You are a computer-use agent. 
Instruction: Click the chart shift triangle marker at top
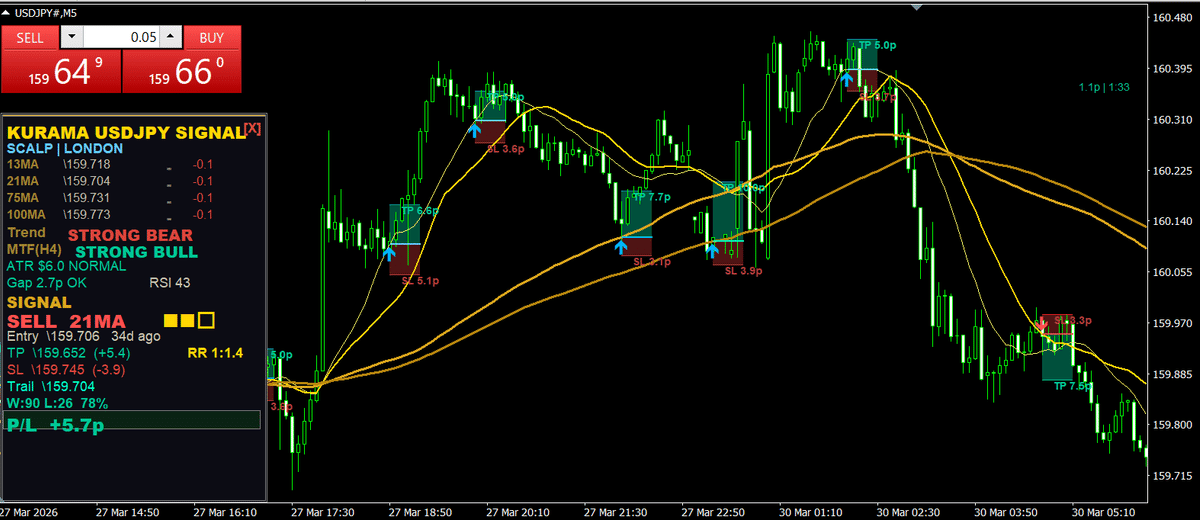(x=917, y=7)
